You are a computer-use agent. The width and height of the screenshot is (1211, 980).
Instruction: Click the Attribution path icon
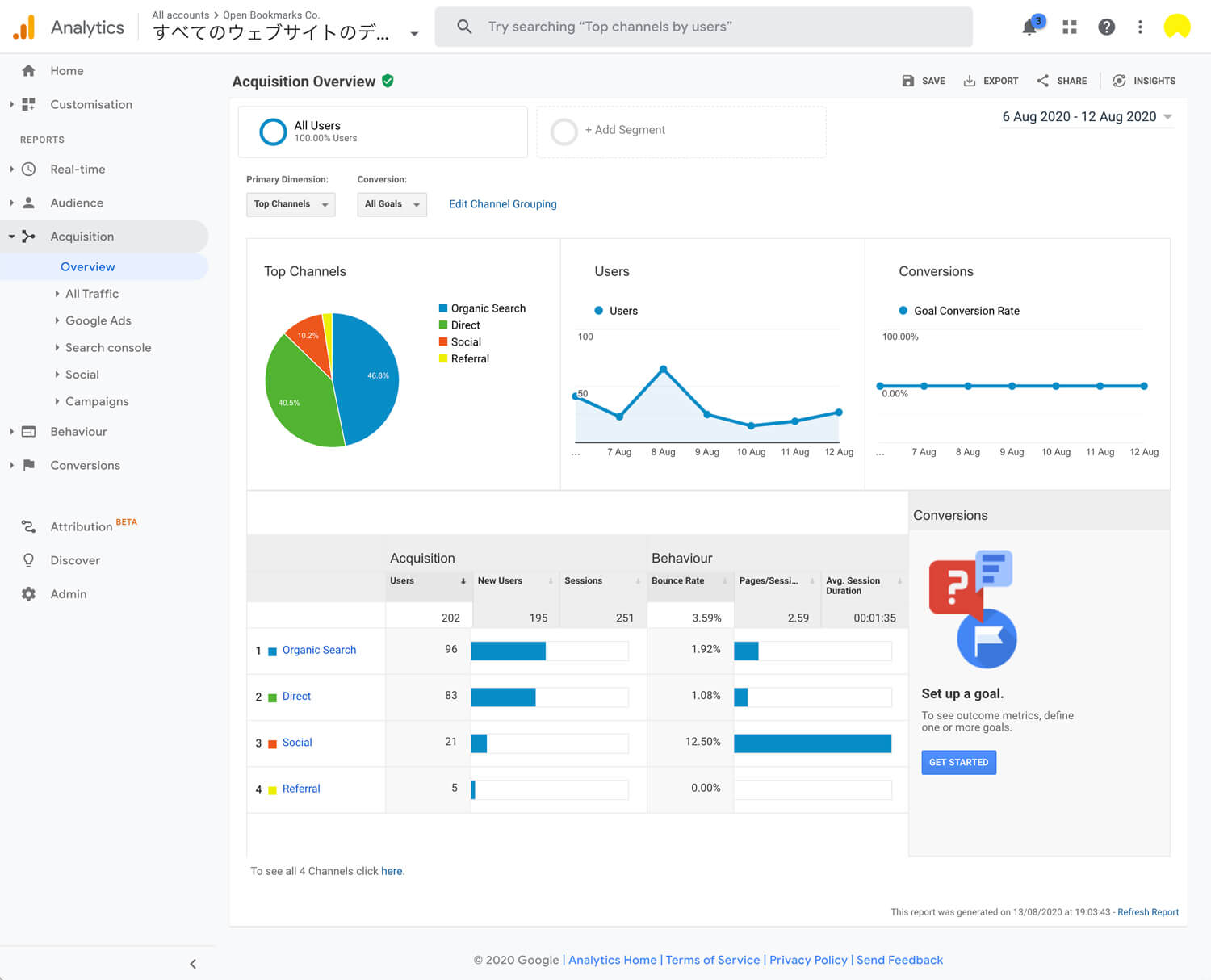[x=29, y=526]
